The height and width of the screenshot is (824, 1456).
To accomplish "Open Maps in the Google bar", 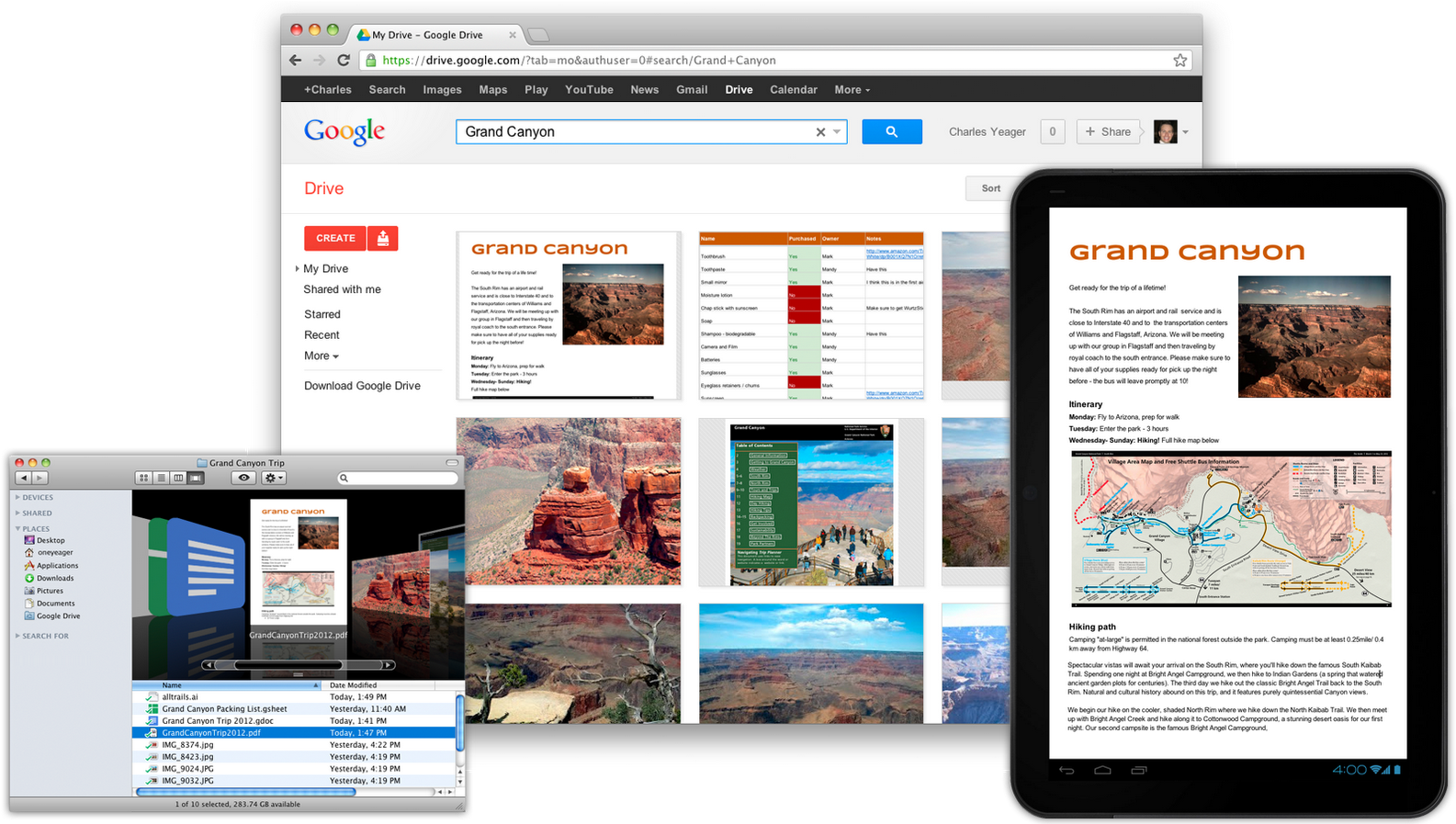I will pyautogui.click(x=493, y=90).
